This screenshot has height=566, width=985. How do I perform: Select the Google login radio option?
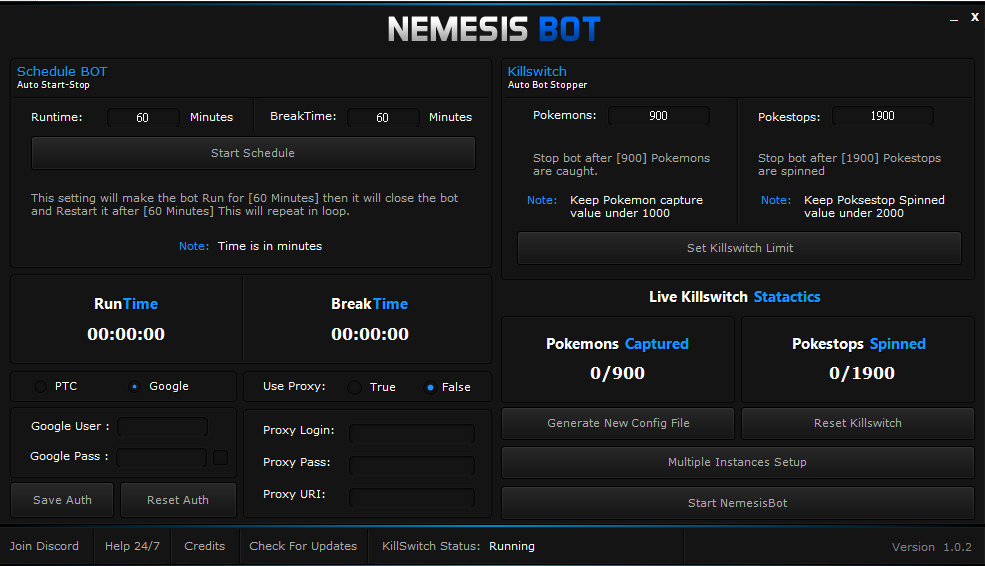pos(135,387)
